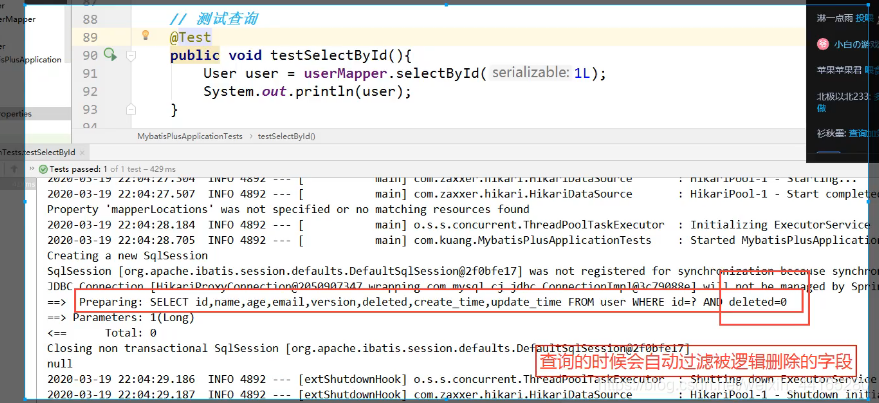Click 'Closing non transactional SqlSession' console line
Screen dimensions: 879x403
point(368,348)
